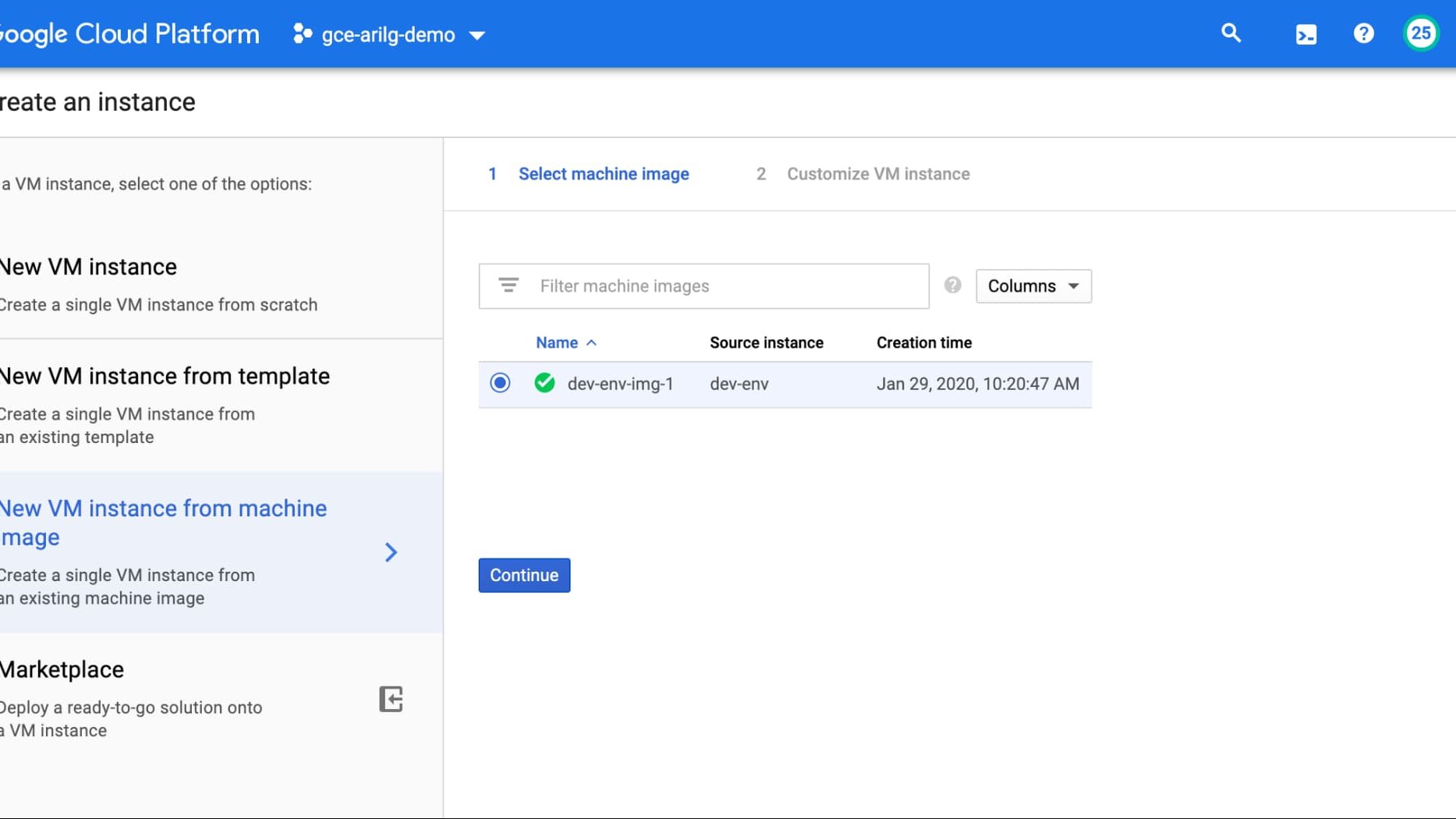Viewport: 1456px width, 819px height.
Task: Open the gce-arilg-demo project dropdown
Action: (390, 34)
